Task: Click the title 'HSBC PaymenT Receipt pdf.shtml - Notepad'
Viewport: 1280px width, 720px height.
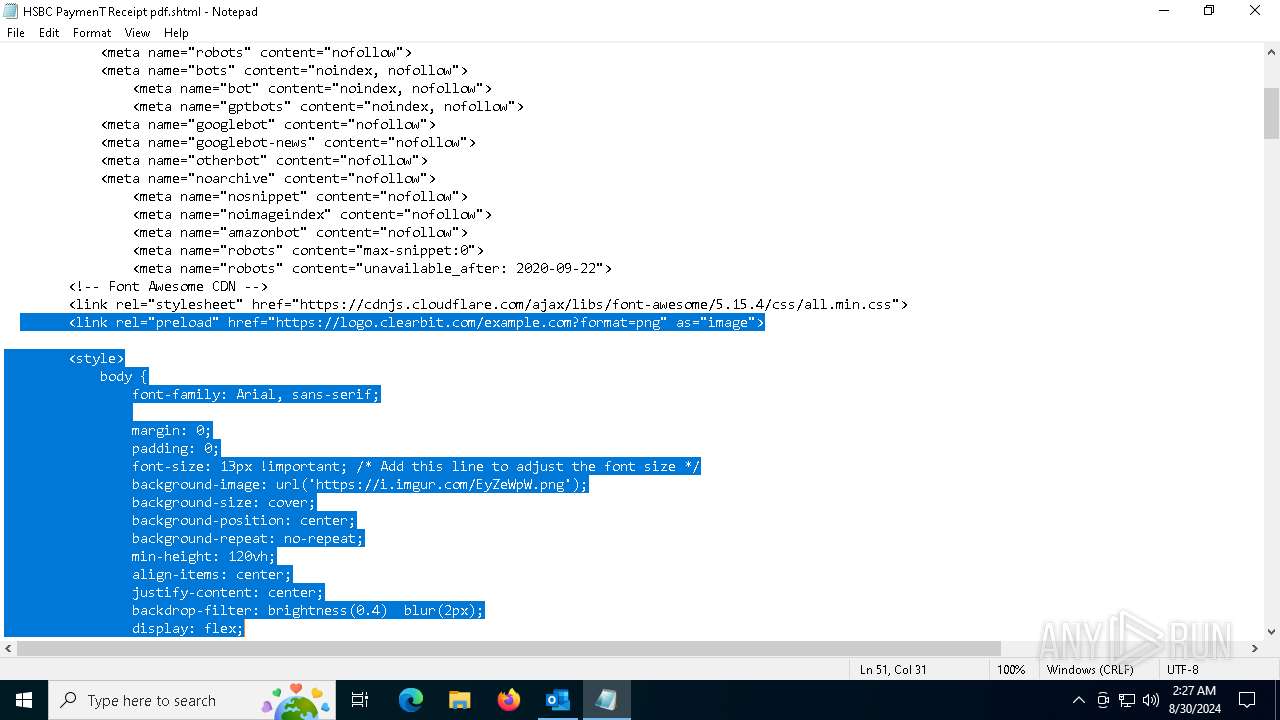Action: 140,12
